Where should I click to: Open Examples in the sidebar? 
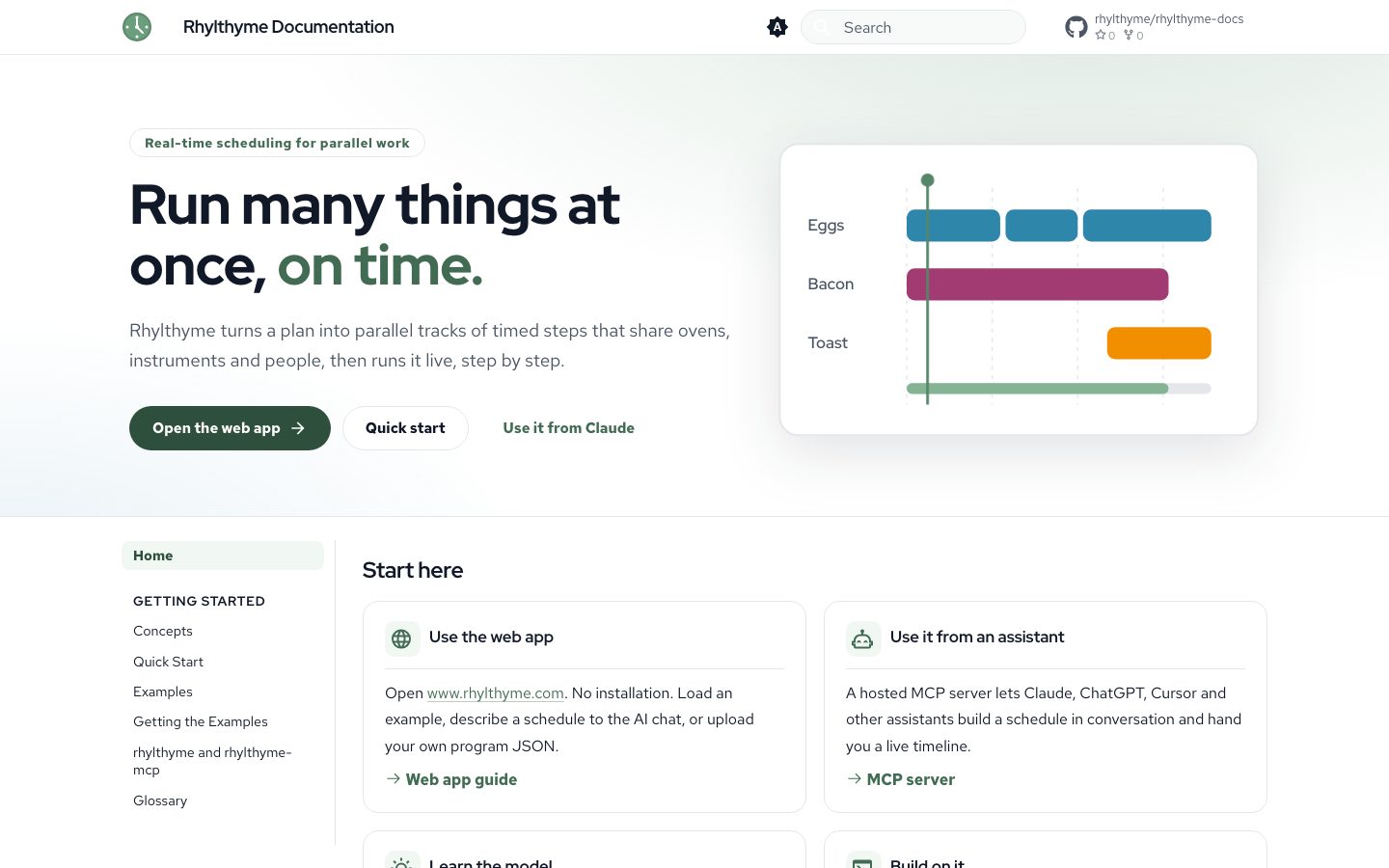click(x=163, y=692)
